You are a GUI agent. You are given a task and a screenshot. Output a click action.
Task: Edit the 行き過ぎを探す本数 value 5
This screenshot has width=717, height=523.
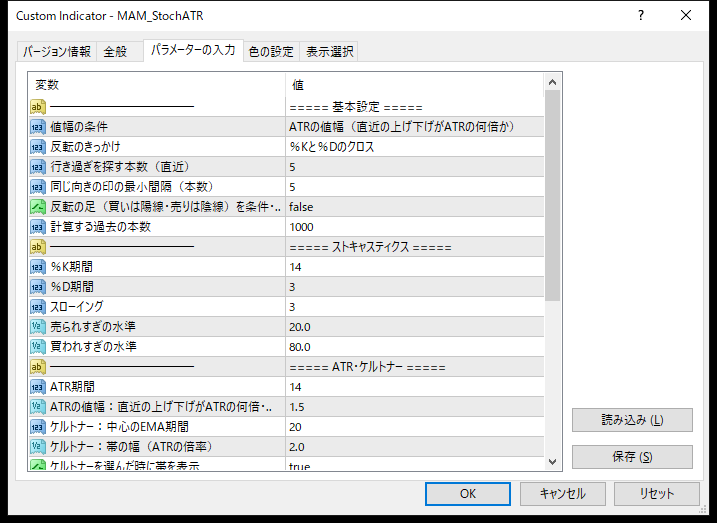[415, 167]
